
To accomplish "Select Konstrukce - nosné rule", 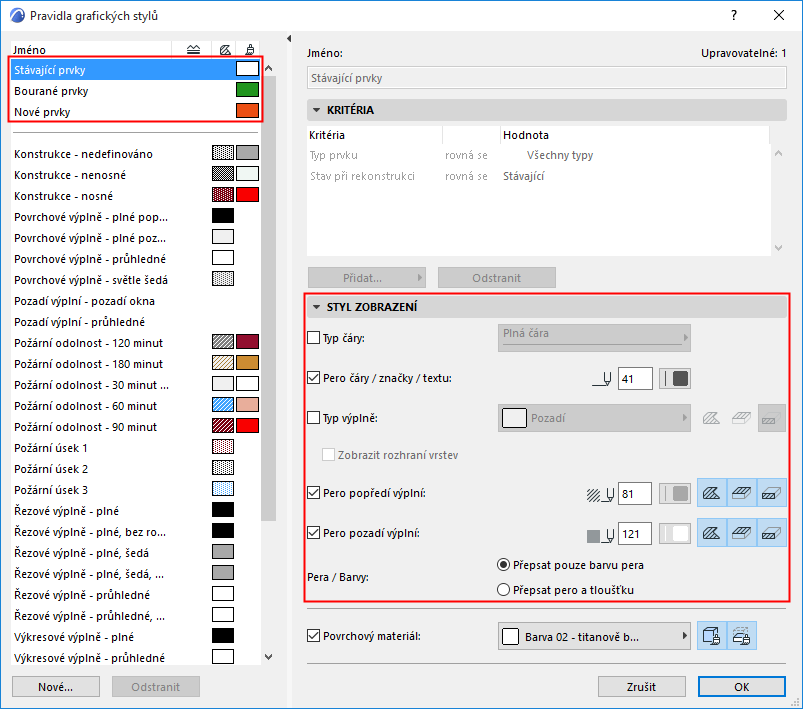I will coord(136,196).
